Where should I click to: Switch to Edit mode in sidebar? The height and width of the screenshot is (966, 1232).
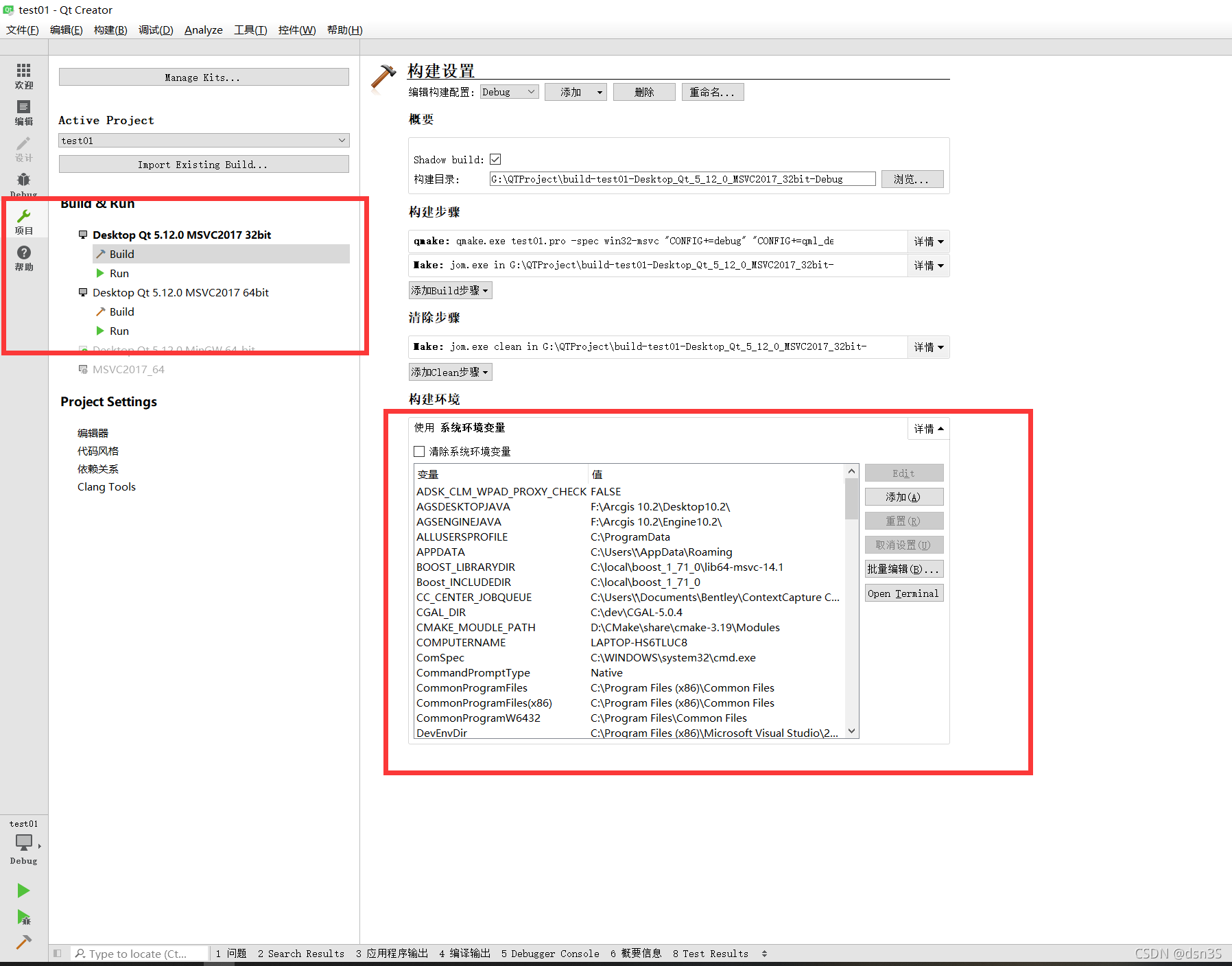click(23, 113)
